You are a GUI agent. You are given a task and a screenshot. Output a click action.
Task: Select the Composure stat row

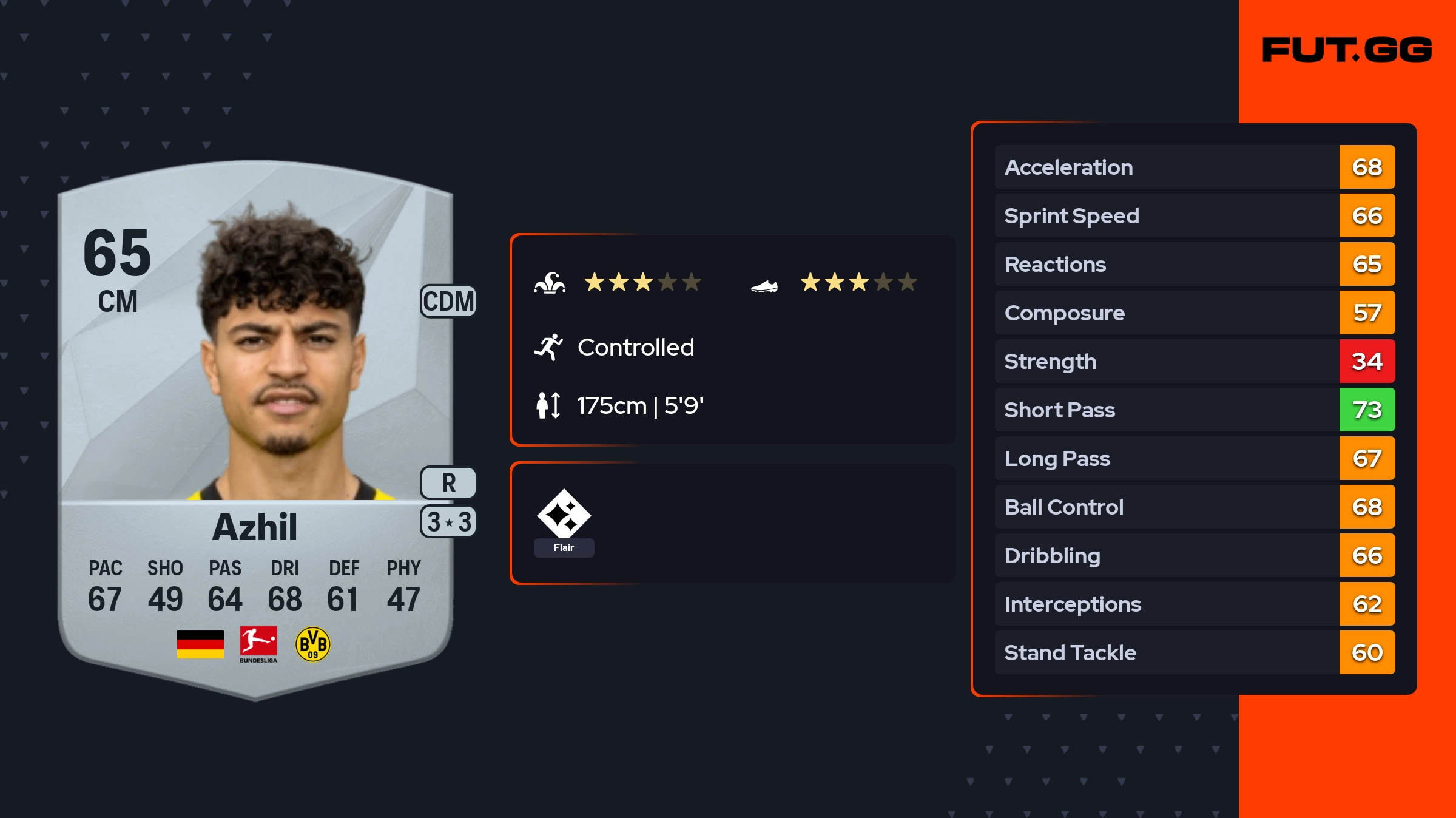coord(1195,313)
